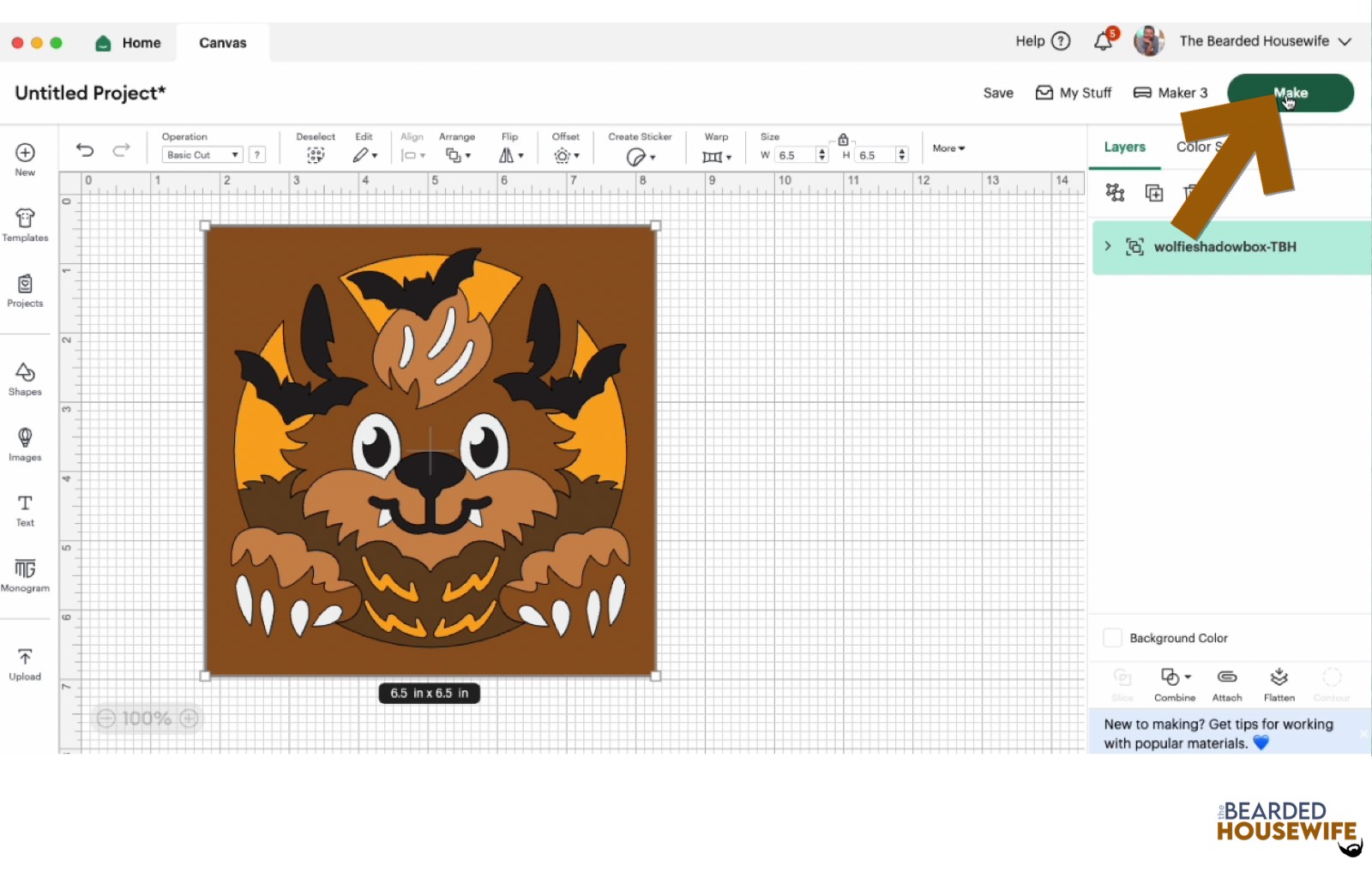Open the Operation Basic Cut dropdown
1372x872 pixels.
tap(202, 155)
